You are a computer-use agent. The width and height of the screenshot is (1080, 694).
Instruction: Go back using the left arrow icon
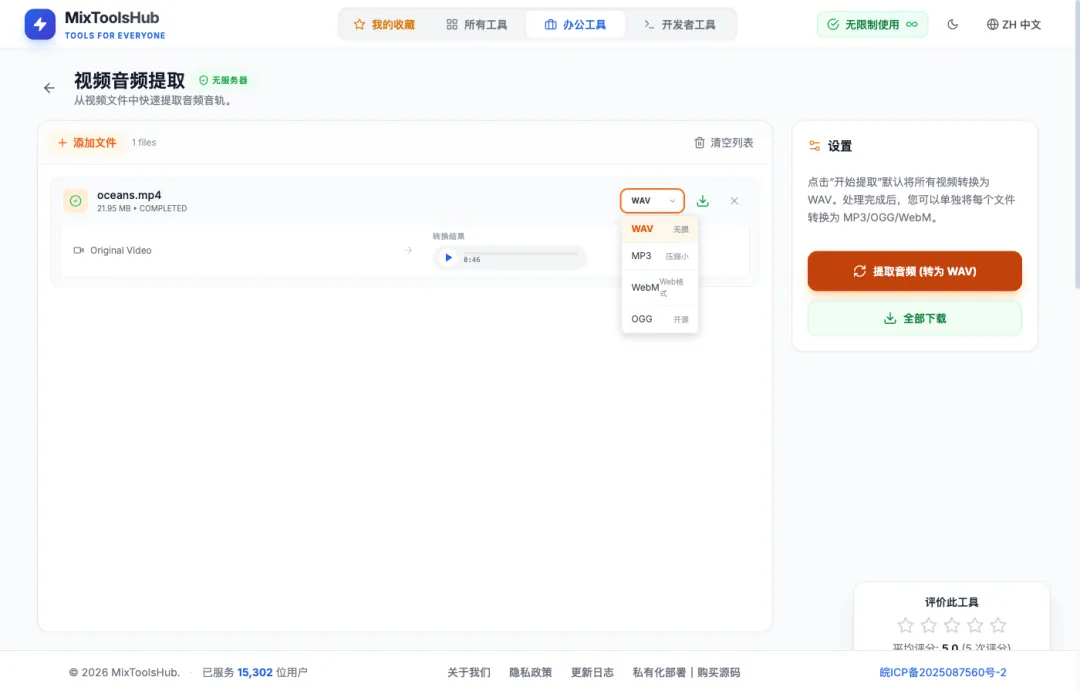(49, 88)
